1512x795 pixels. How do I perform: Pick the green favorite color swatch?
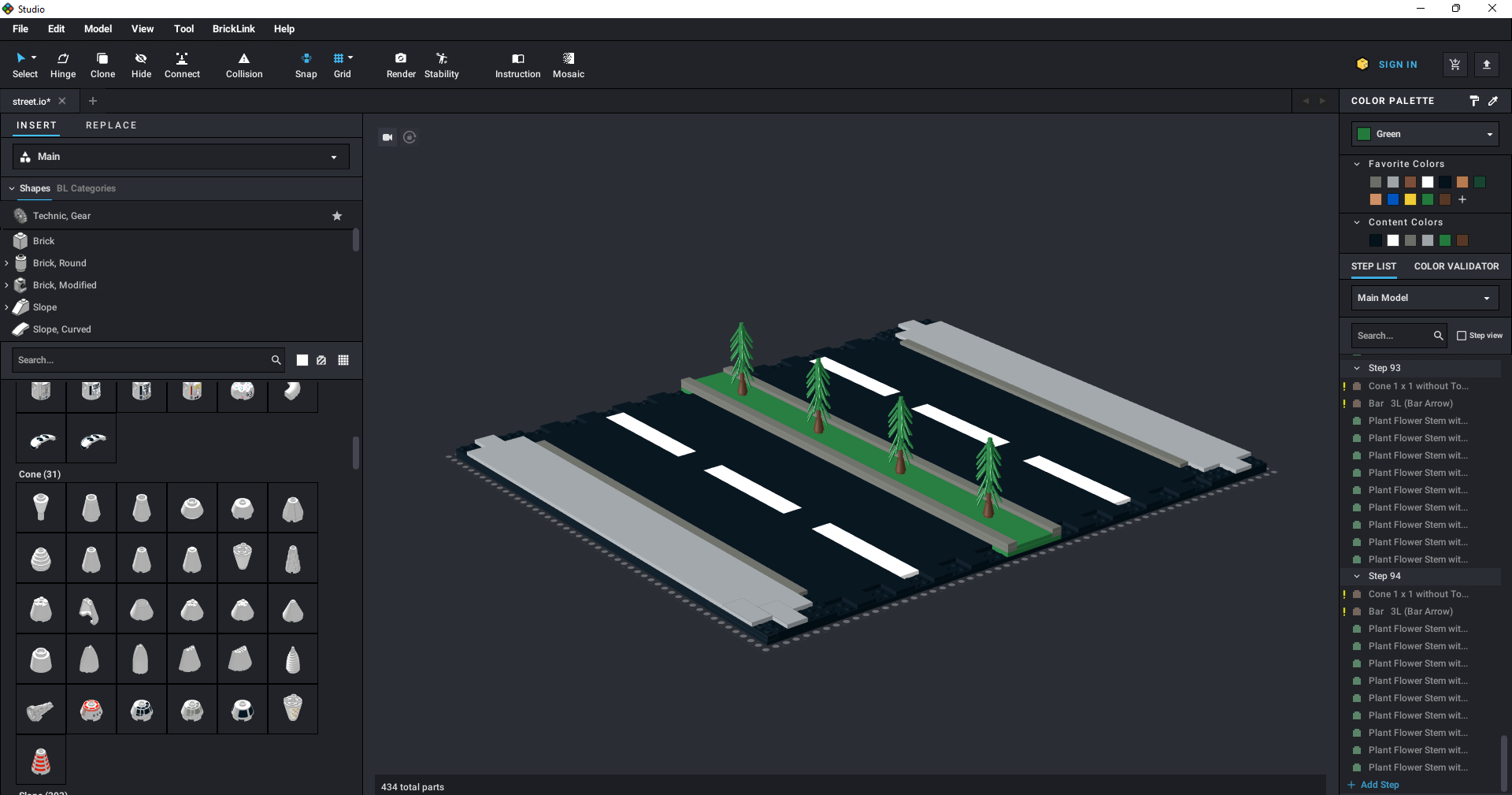(x=1428, y=199)
